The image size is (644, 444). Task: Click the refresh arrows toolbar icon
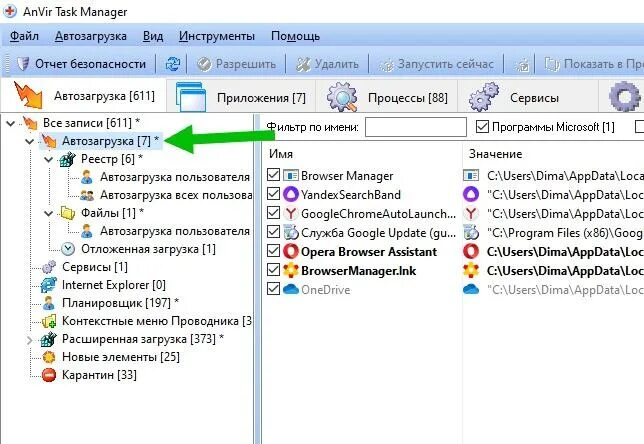point(172,64)
